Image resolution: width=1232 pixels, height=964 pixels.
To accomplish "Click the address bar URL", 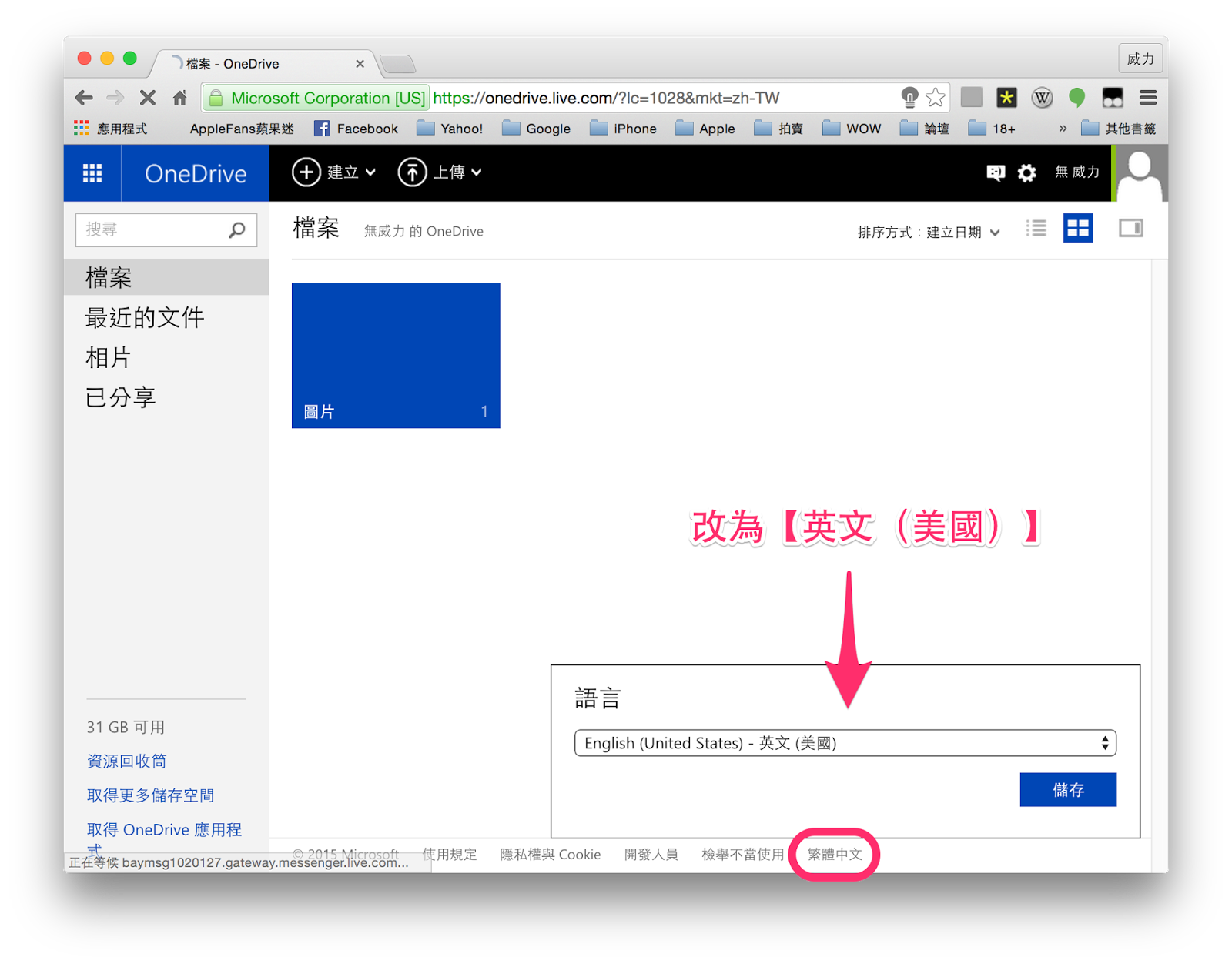I will click(x=607, y=98).
